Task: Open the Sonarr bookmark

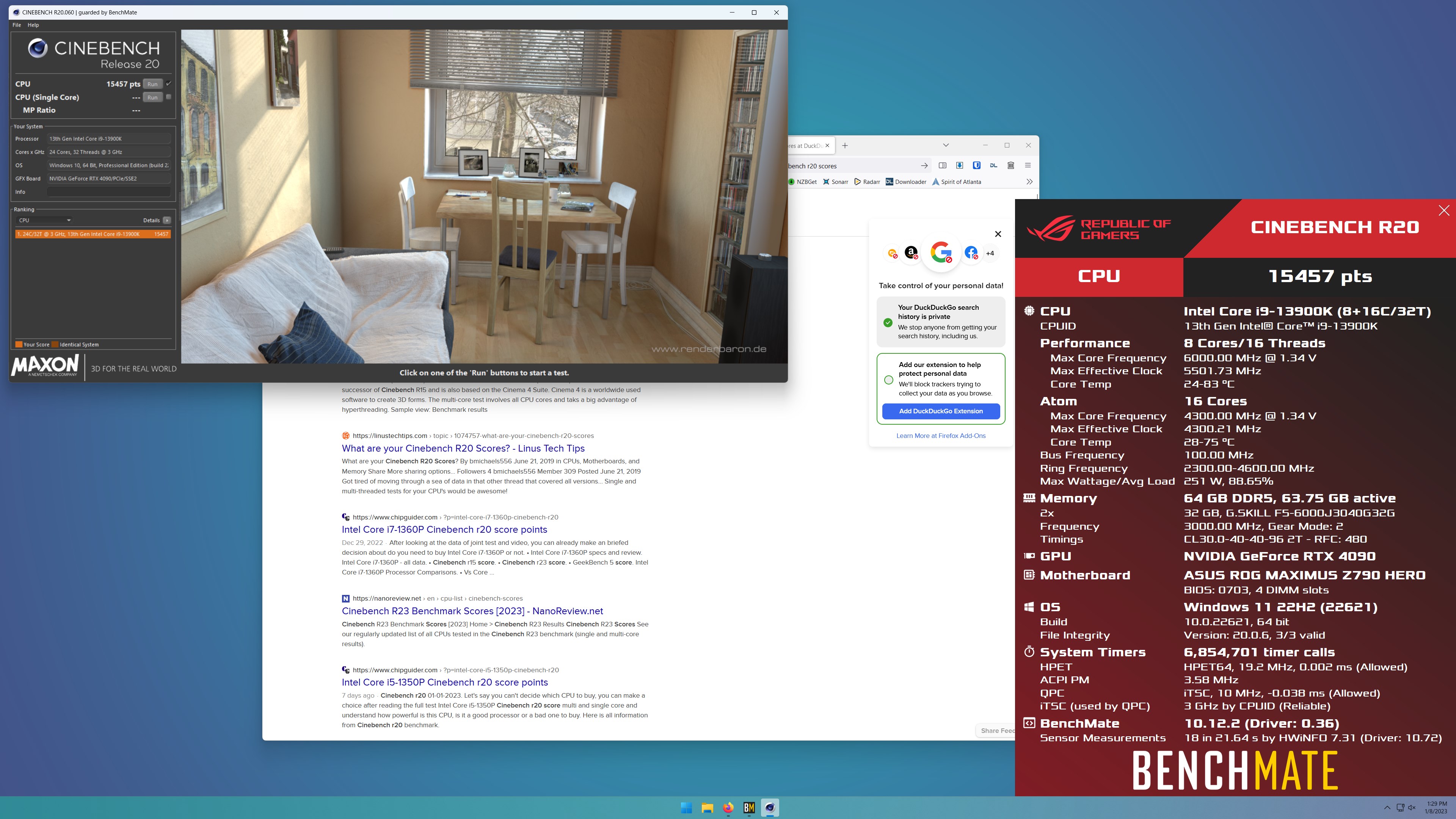Action: [835, 182]
